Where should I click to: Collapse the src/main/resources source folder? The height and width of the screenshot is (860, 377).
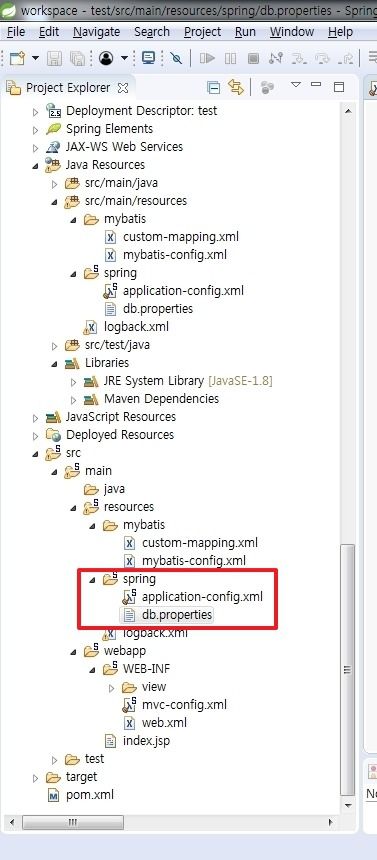click(54, 201)
